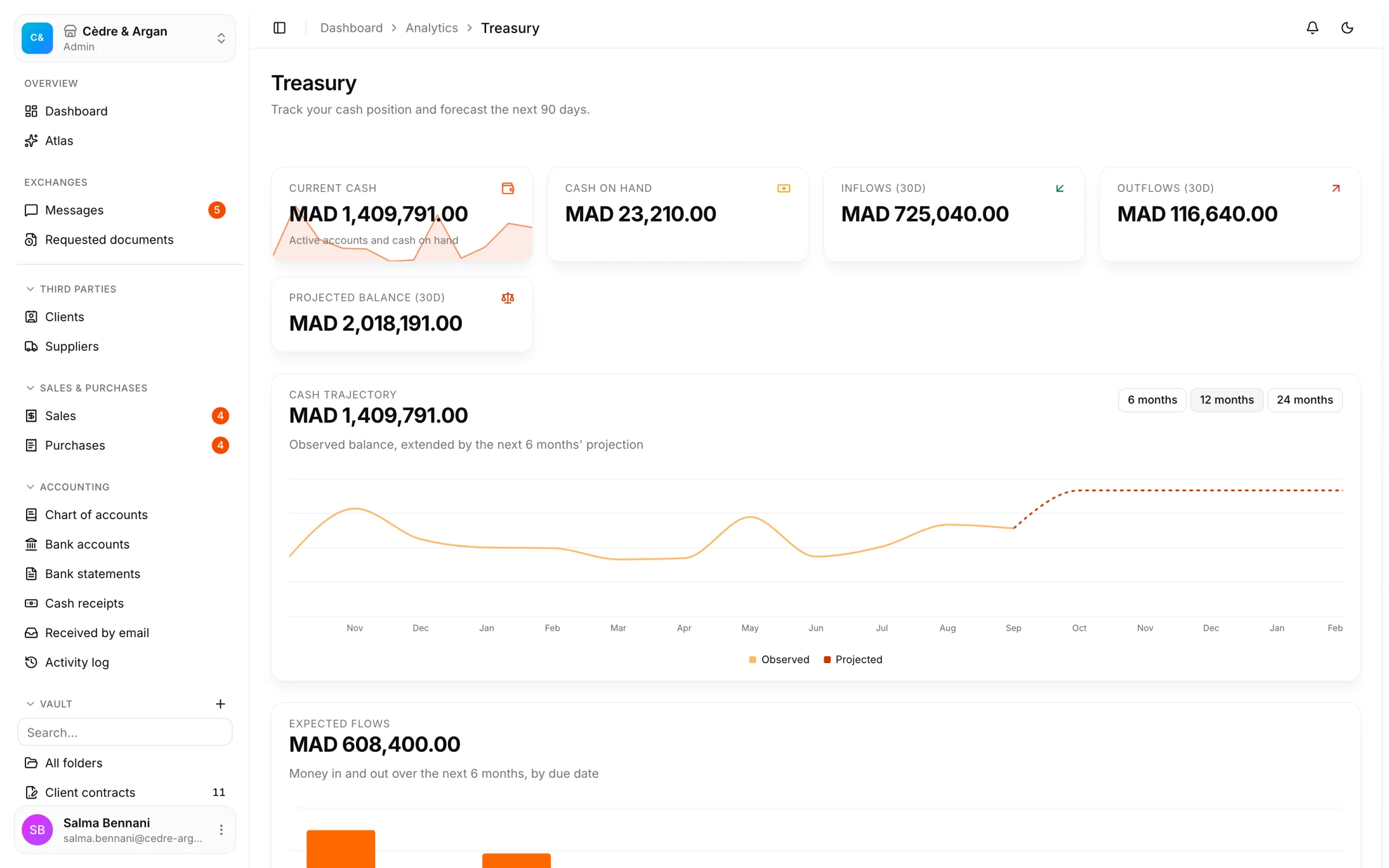
Task: Click the Outflows outgoing arrow icon
Action: (x=1336, y=188)
